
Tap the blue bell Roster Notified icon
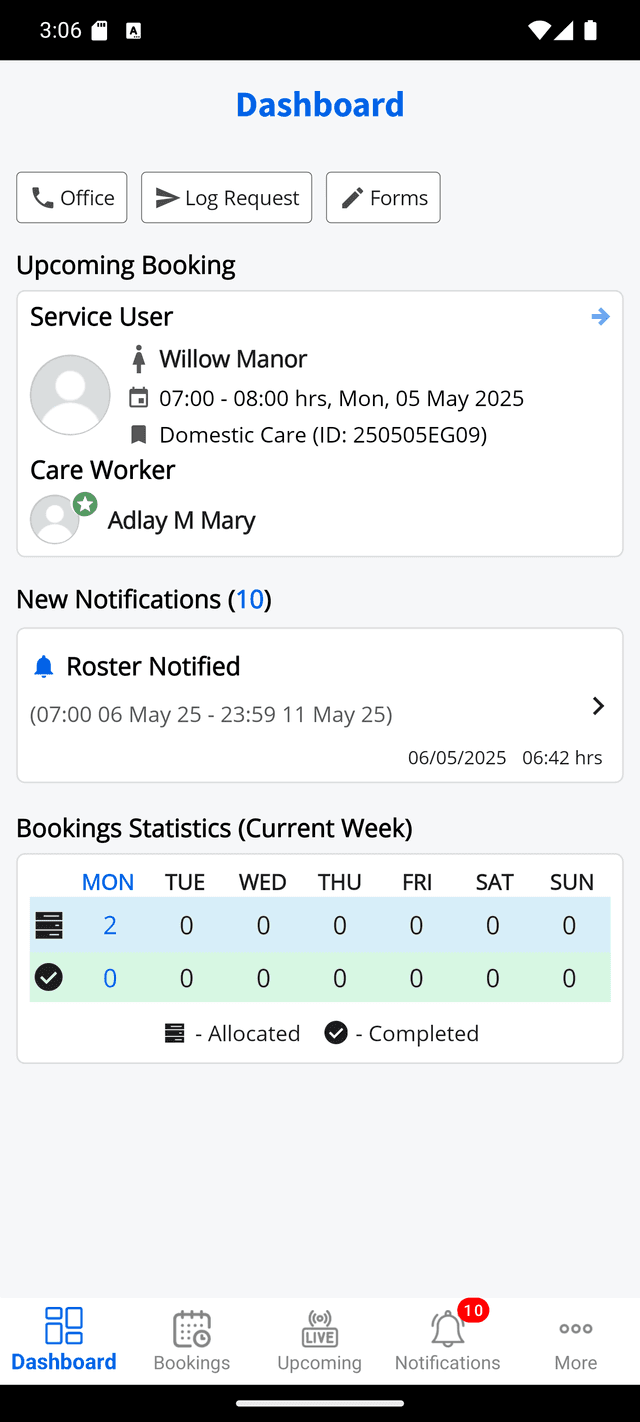(43, 667)
